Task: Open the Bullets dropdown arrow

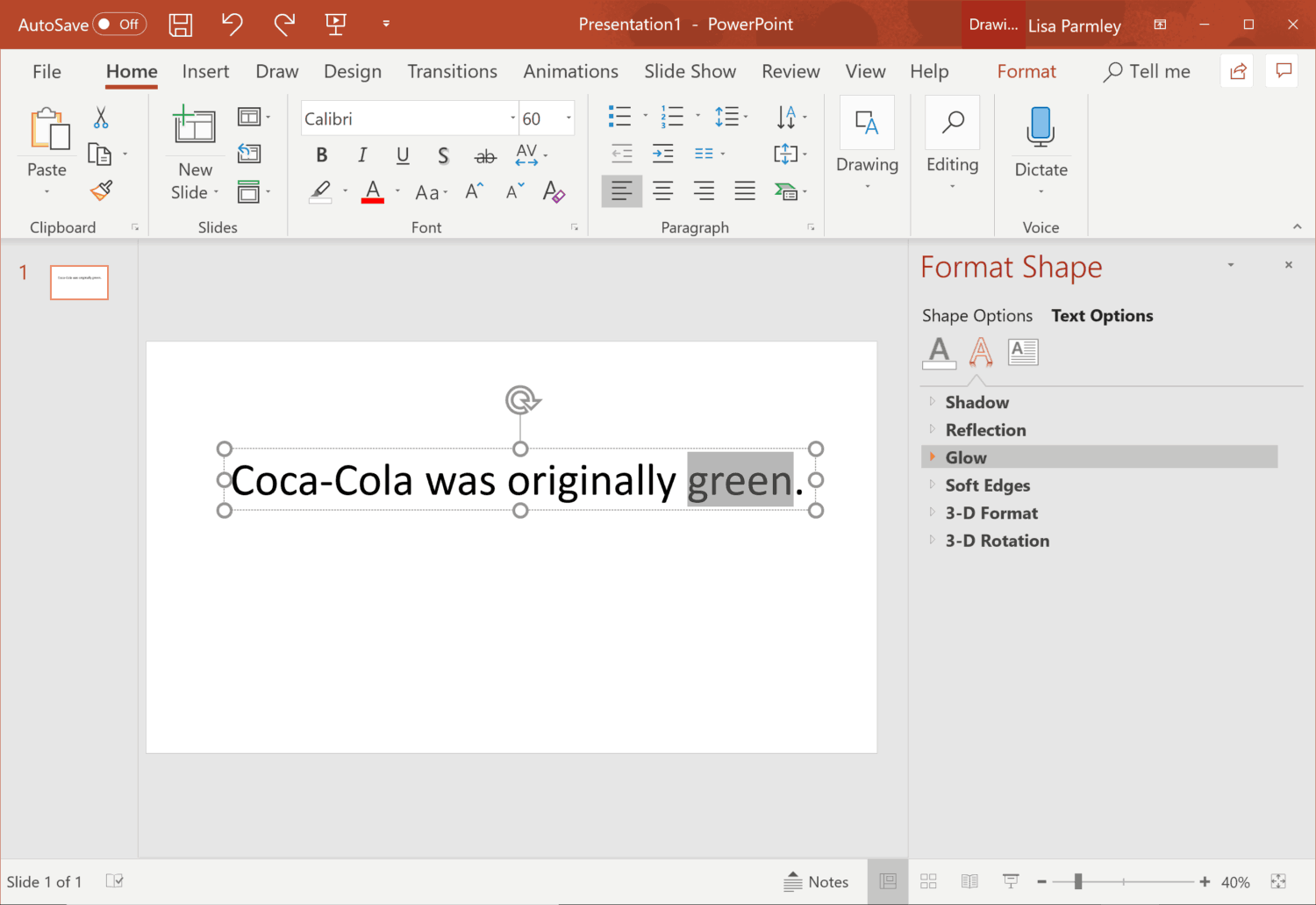Action: tap(645, 116)
